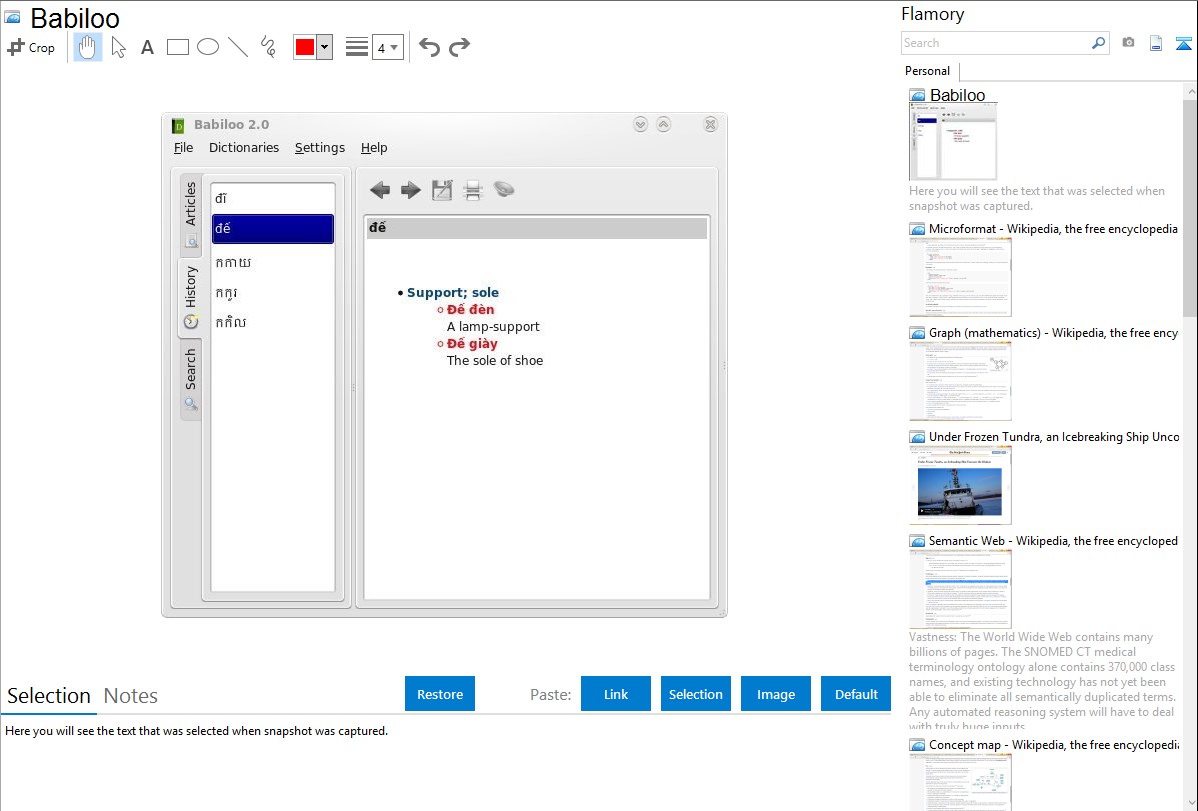Switch to the Search side tab
This screenshot has height=811, width=1198.
click(190, 379)
